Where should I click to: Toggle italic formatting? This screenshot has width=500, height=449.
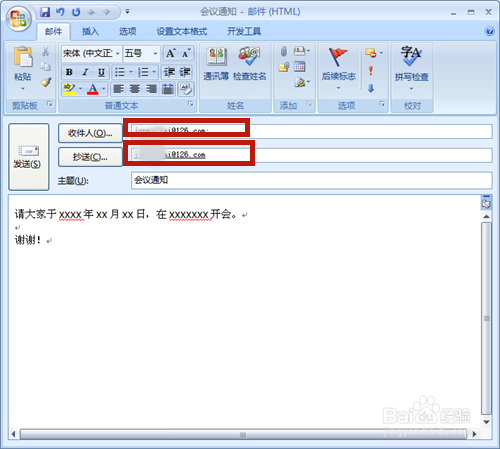(x=85, y=72)
